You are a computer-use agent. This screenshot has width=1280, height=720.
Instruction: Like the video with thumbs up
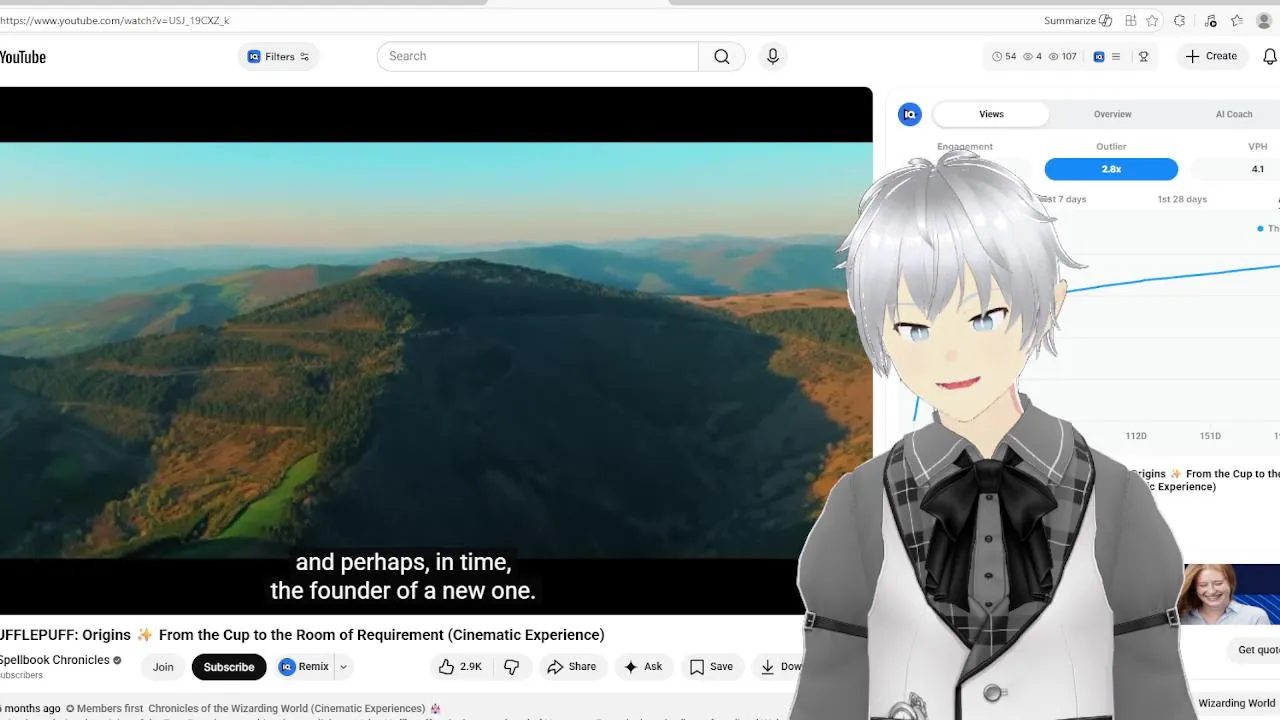[x=460, y=667]
